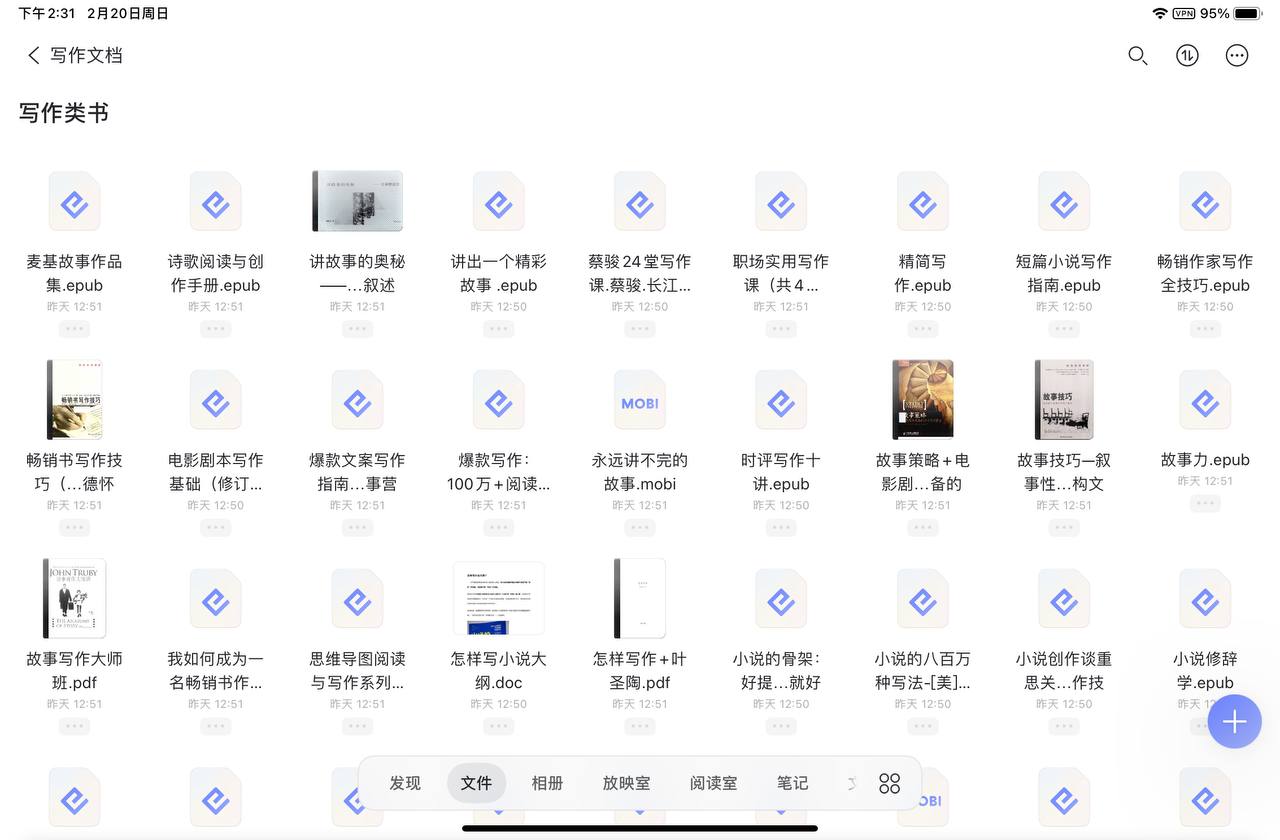1280x840 pixels.
Task: Tap the blue plus add button
Action: (x=1234, y=722)
